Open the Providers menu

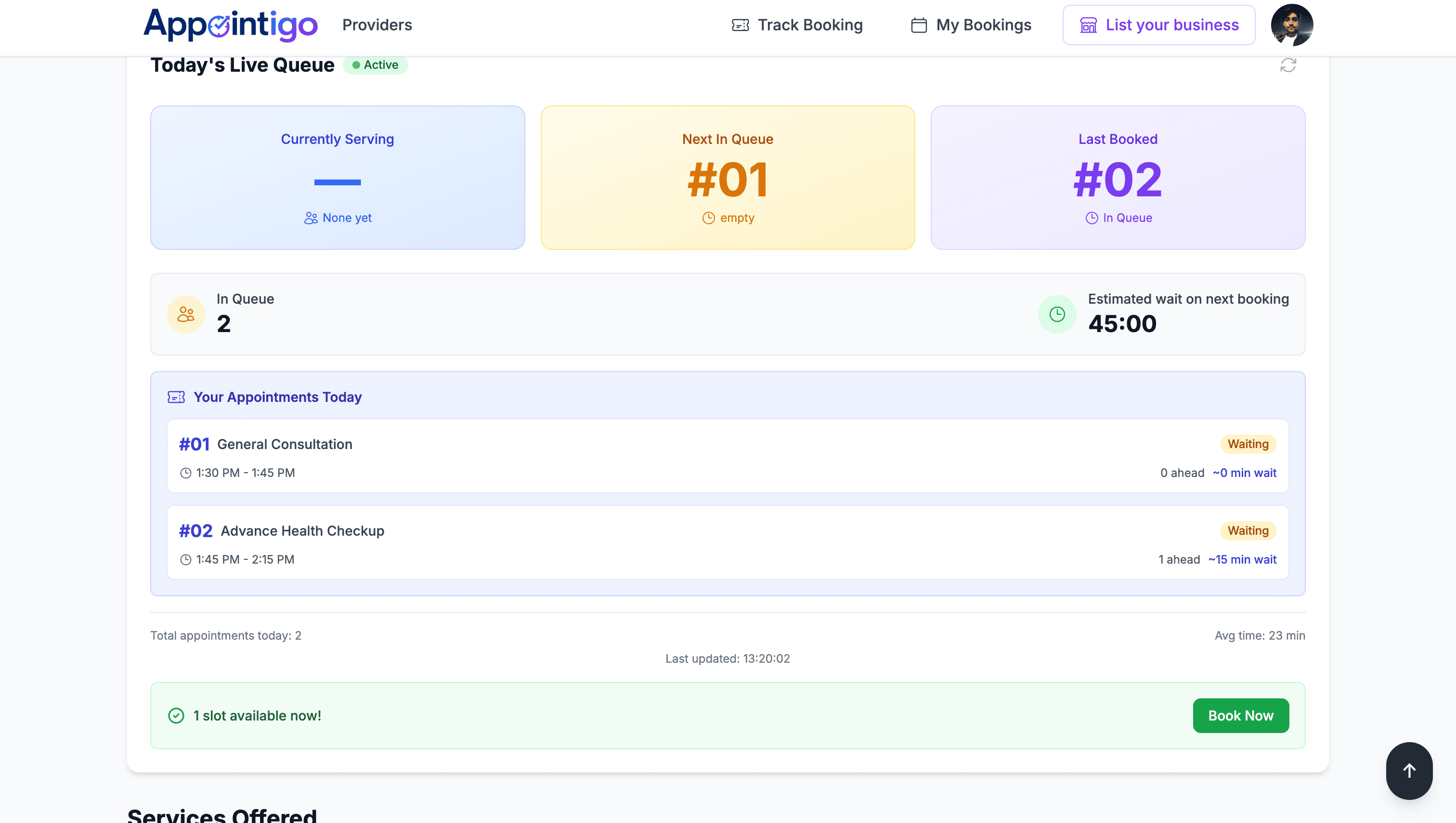(377, 25)
